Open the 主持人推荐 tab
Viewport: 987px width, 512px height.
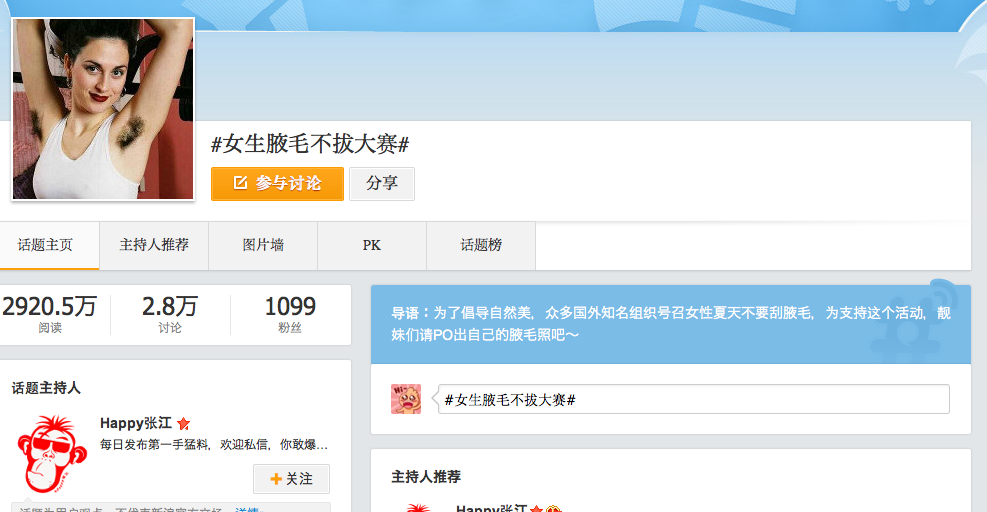coord(154,245)
